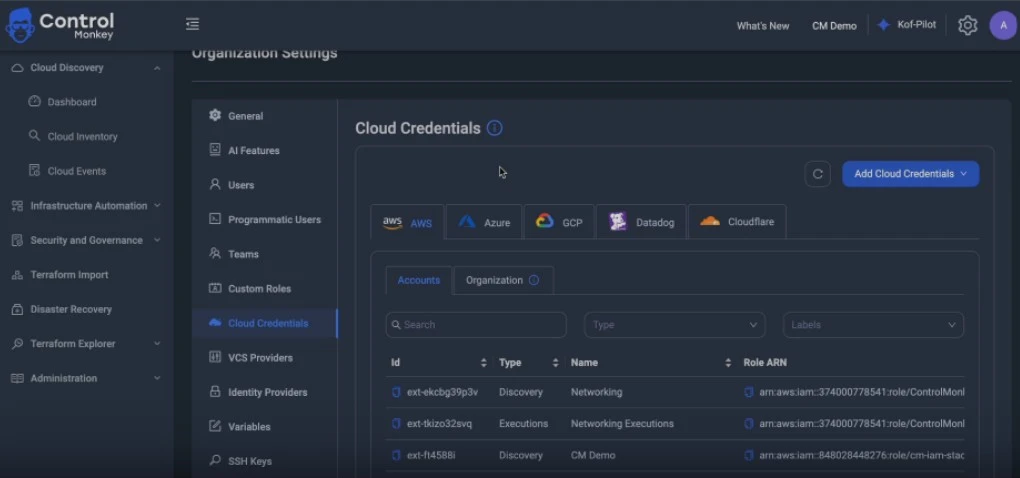The width and height of the screenshot is (1020, 478).
Task: Click the Disaster Recovery icon
Action: [18, 310]
